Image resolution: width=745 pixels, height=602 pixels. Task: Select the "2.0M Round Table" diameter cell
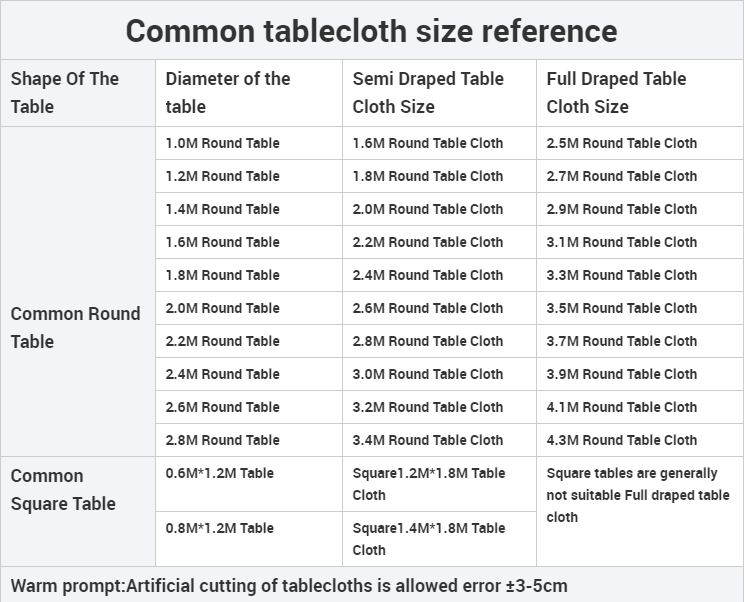pos(223,308)
